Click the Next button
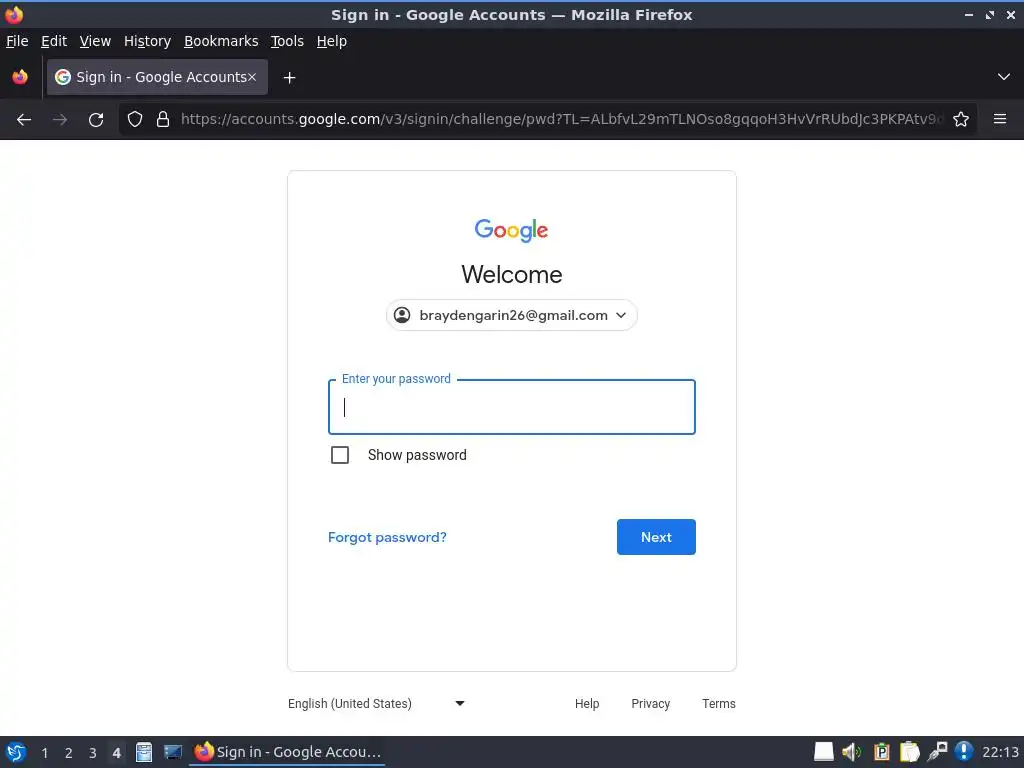Viewport: 1024px width, 768px height. [656, 537]
